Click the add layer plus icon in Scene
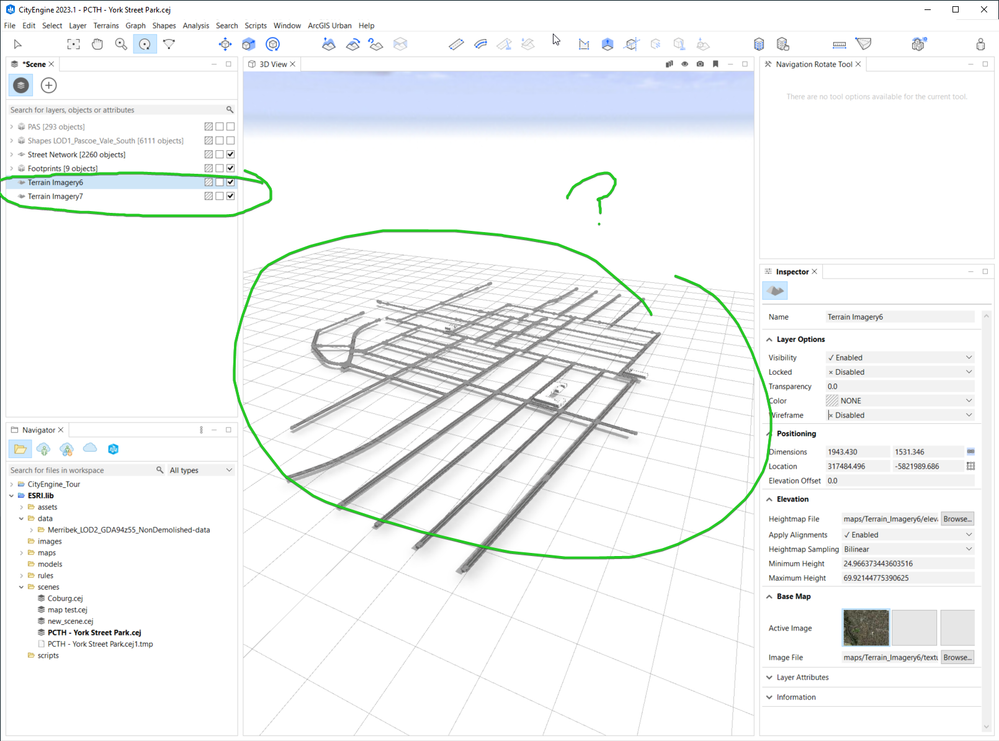Viewport: 999px width, 741px height. point(48,86)
